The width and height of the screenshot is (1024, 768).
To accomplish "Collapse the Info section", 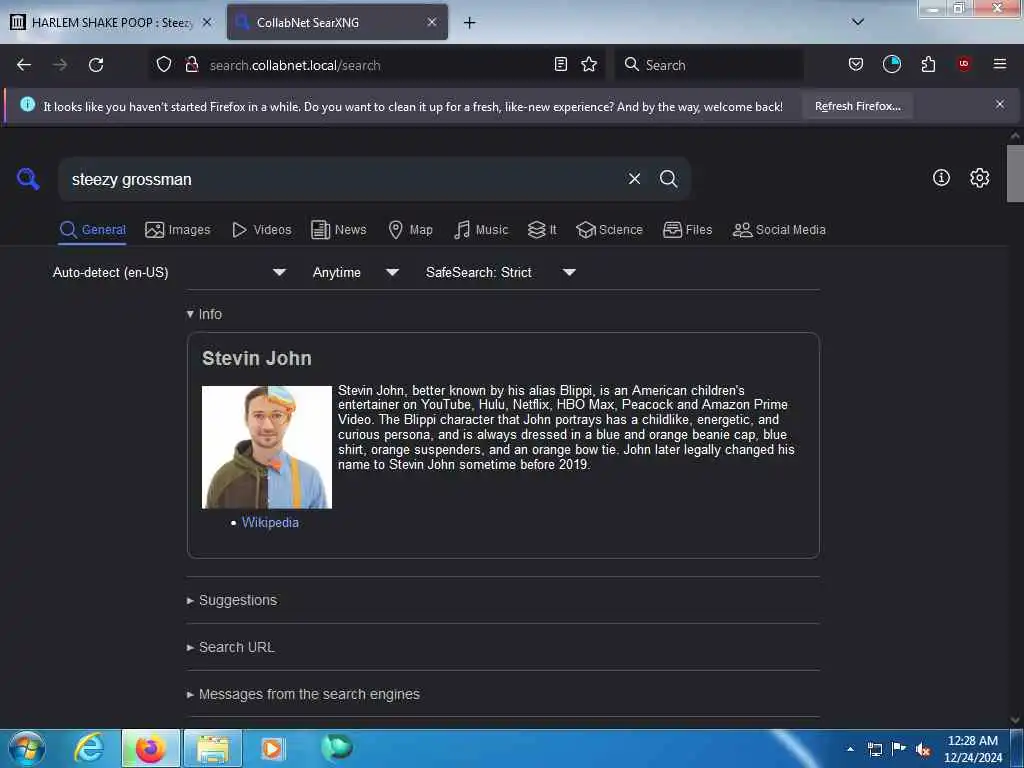I will point(204,314).
